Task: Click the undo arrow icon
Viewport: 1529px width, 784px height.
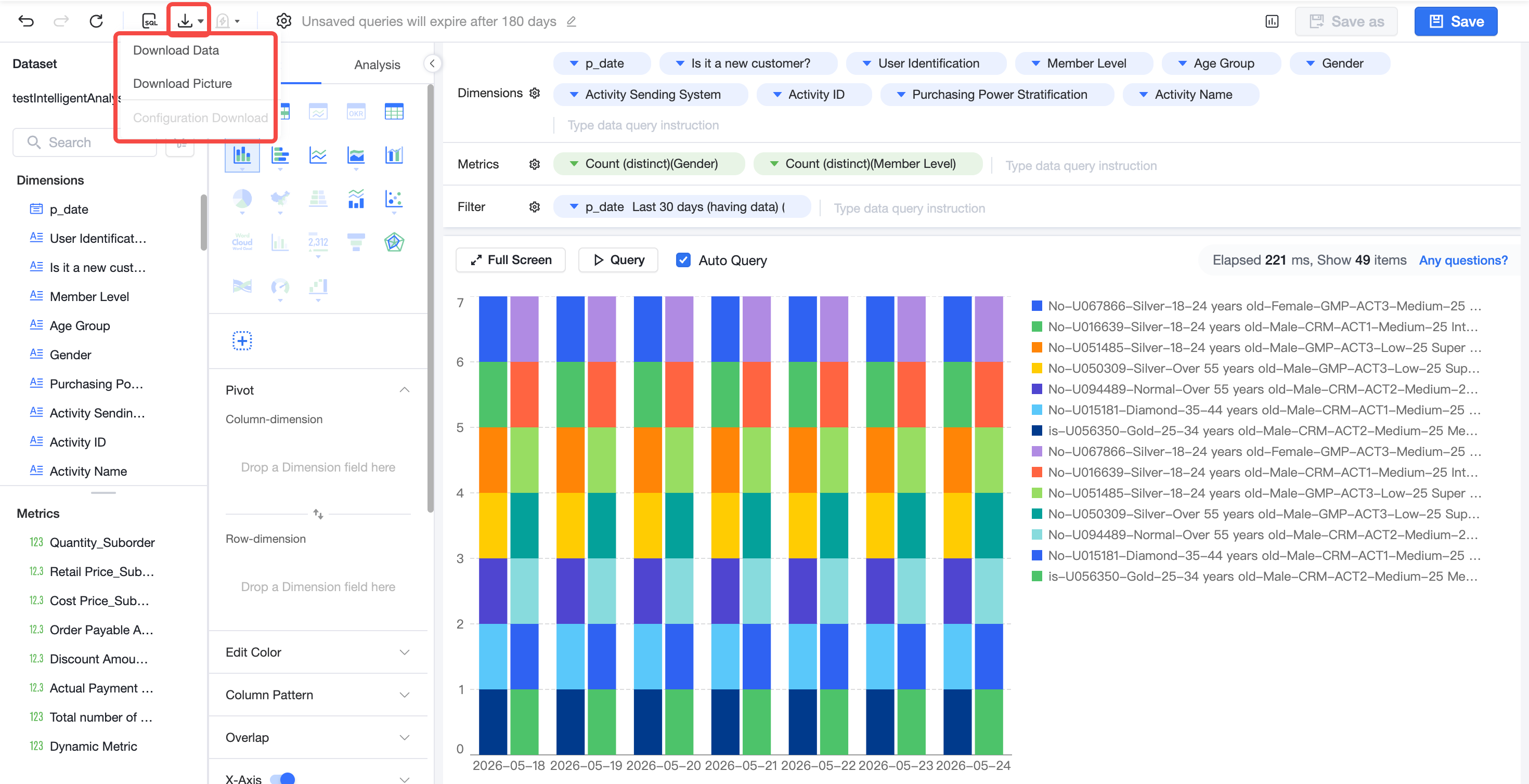Action: click(x=26, y=21)
